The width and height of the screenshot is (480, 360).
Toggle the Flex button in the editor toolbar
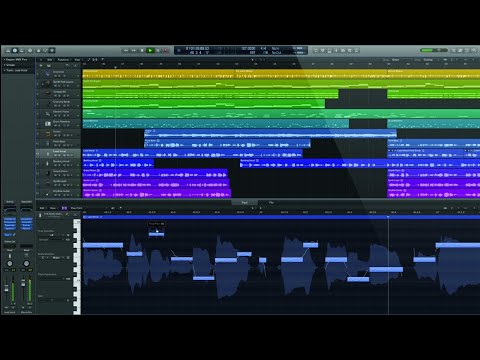[x=64, y=208]
